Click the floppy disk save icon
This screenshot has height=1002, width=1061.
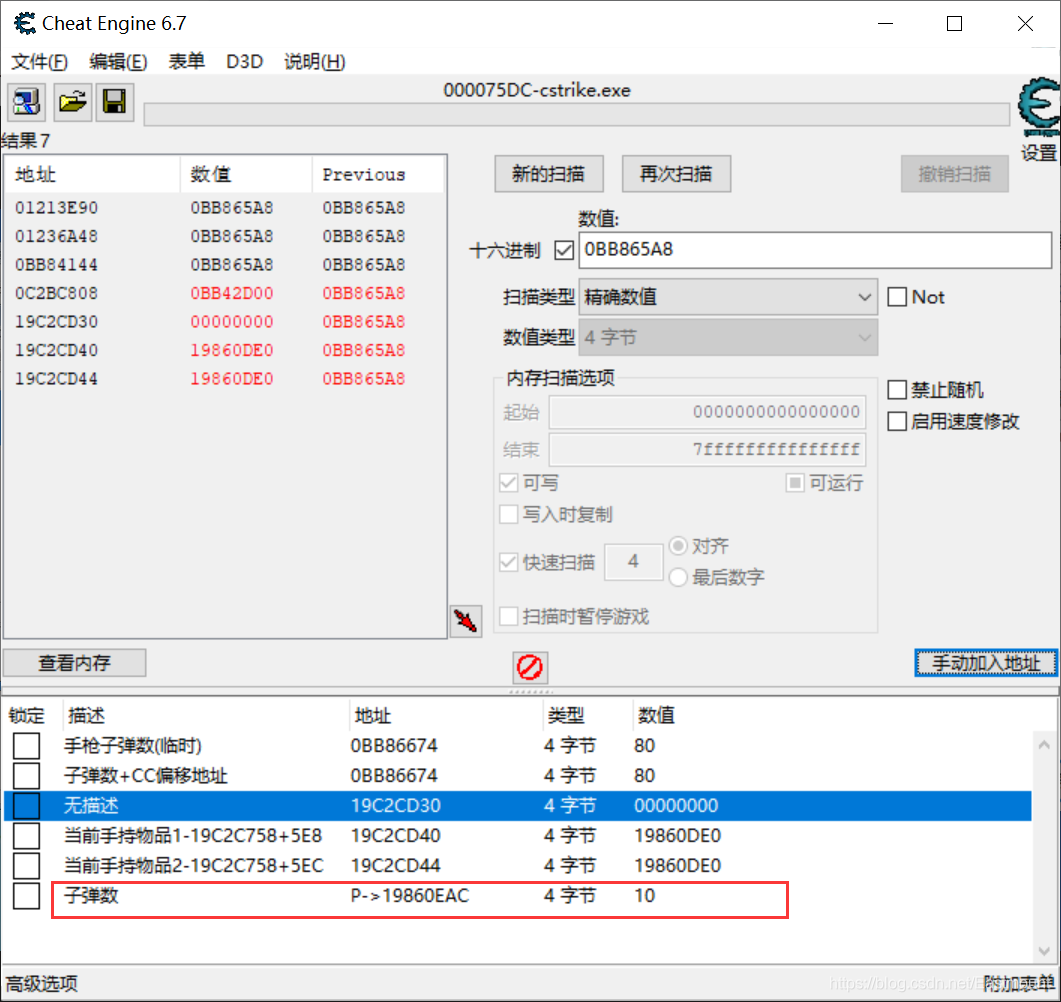114,102
